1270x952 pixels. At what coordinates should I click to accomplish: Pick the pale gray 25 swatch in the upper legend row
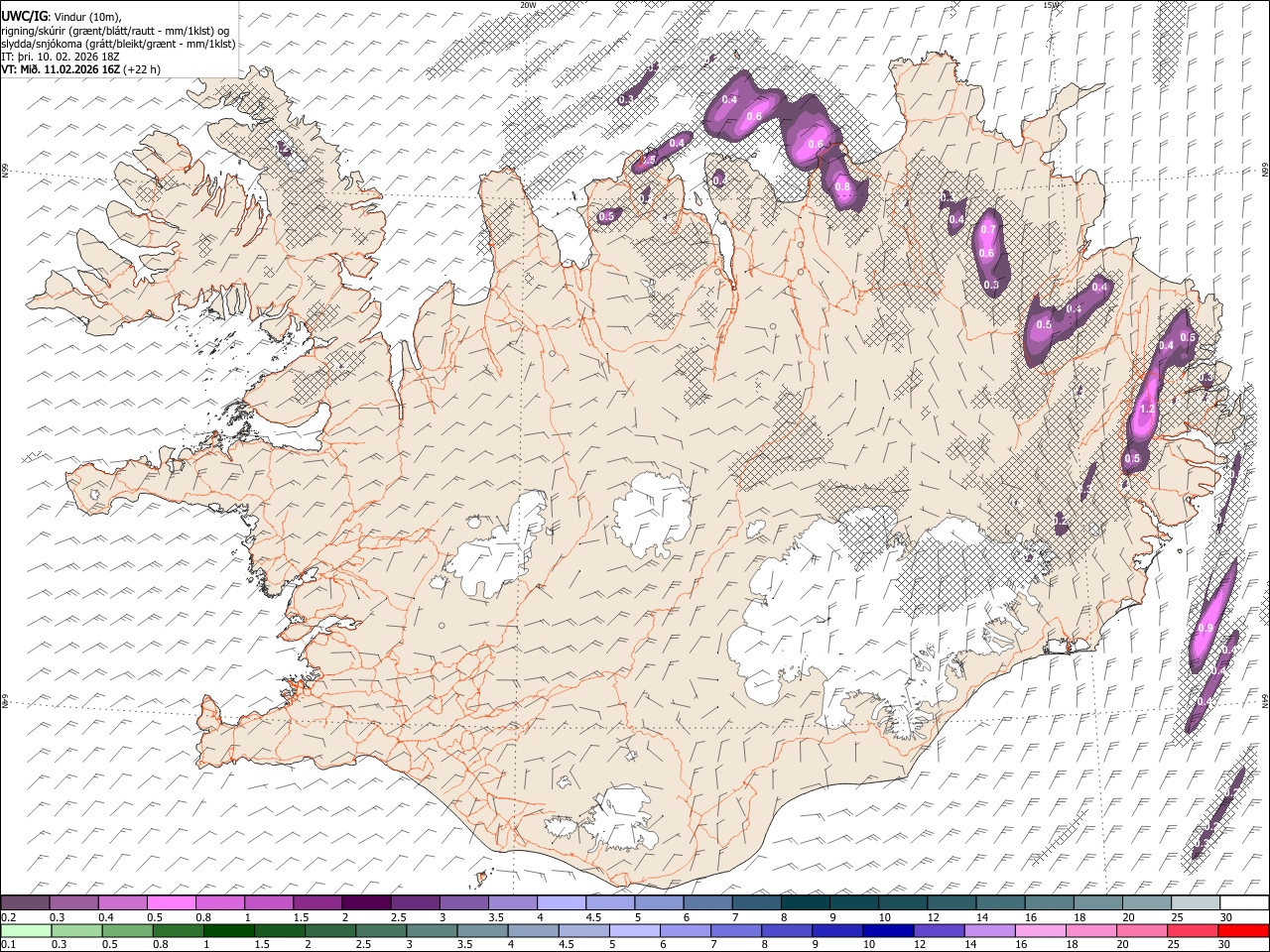[1195, 903]
